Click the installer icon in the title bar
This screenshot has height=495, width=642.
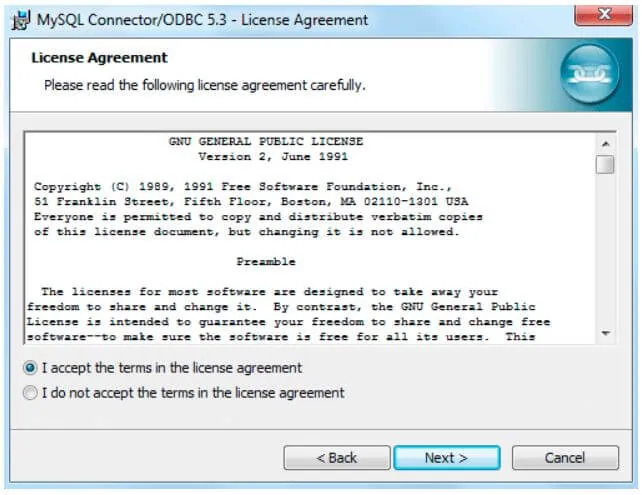(20, 20)
